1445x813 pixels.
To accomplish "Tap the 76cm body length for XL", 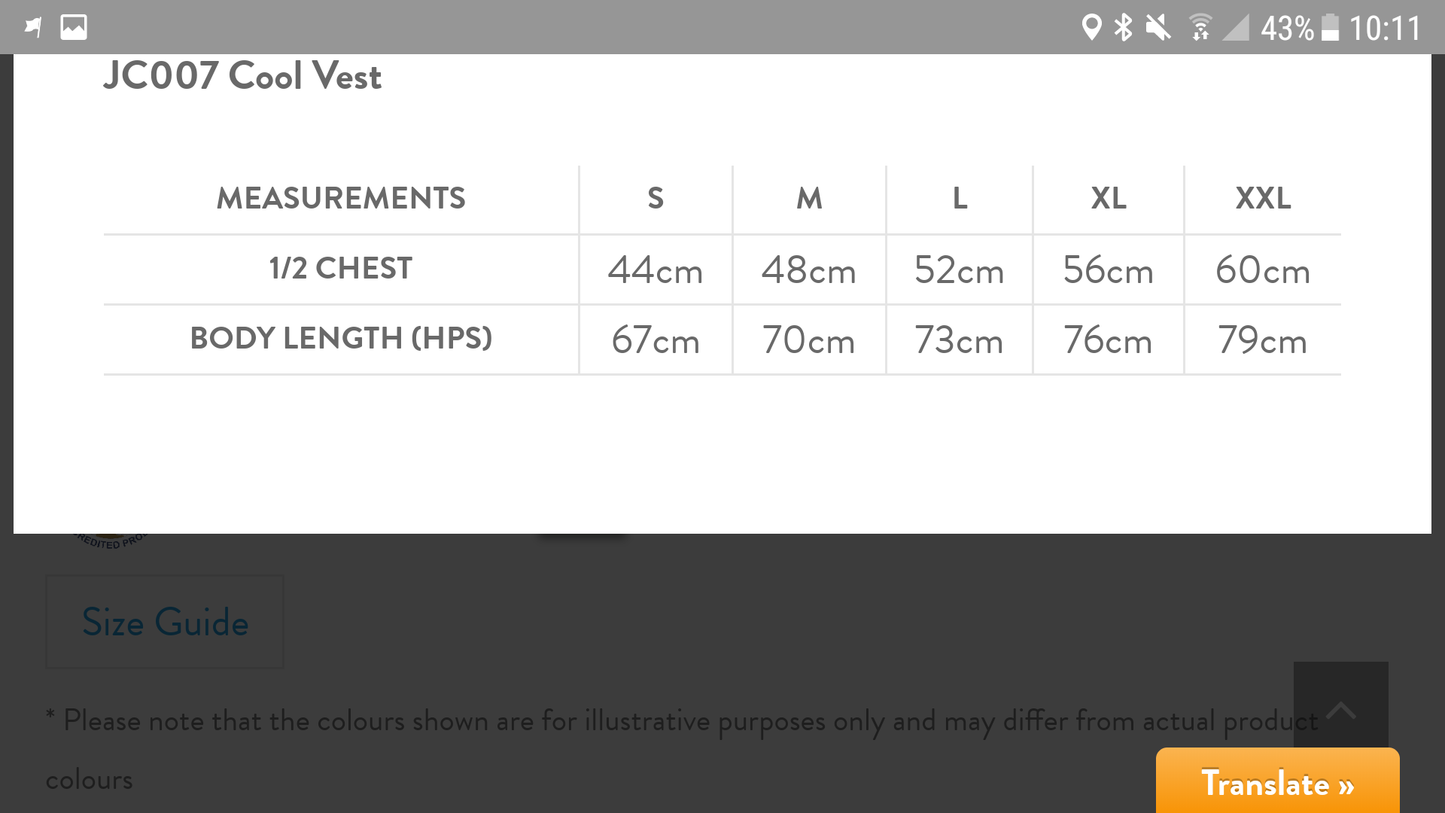I will [1108, 341].
